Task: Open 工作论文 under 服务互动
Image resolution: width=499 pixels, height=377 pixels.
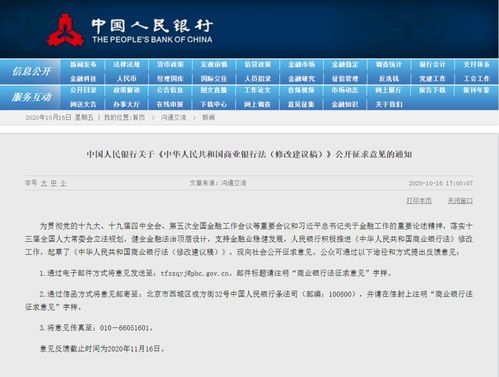Action: (x=258, y=90)
